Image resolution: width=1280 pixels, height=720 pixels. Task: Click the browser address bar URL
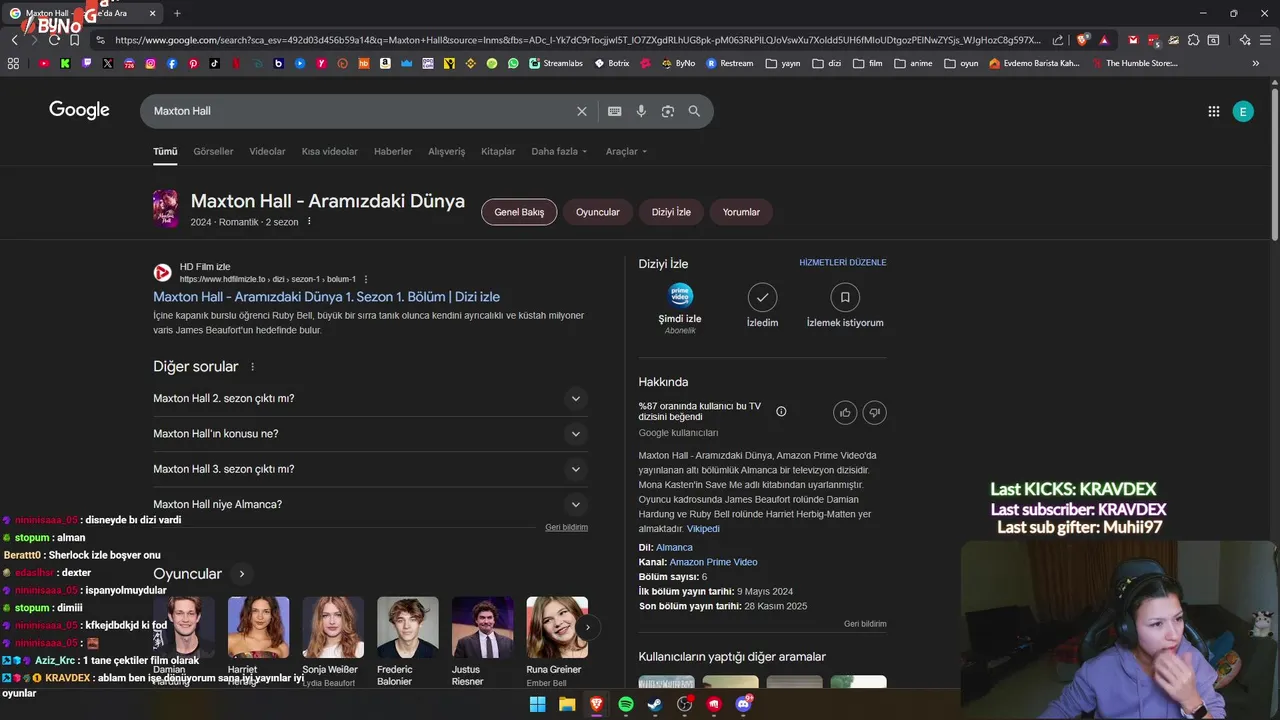pos(577,40)
